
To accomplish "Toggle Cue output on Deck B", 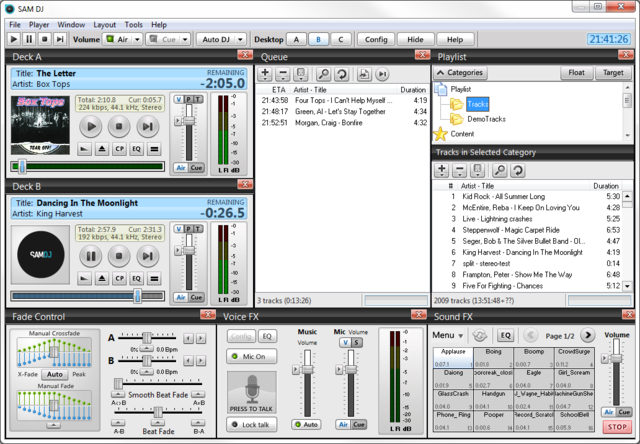I will (196, 297).
